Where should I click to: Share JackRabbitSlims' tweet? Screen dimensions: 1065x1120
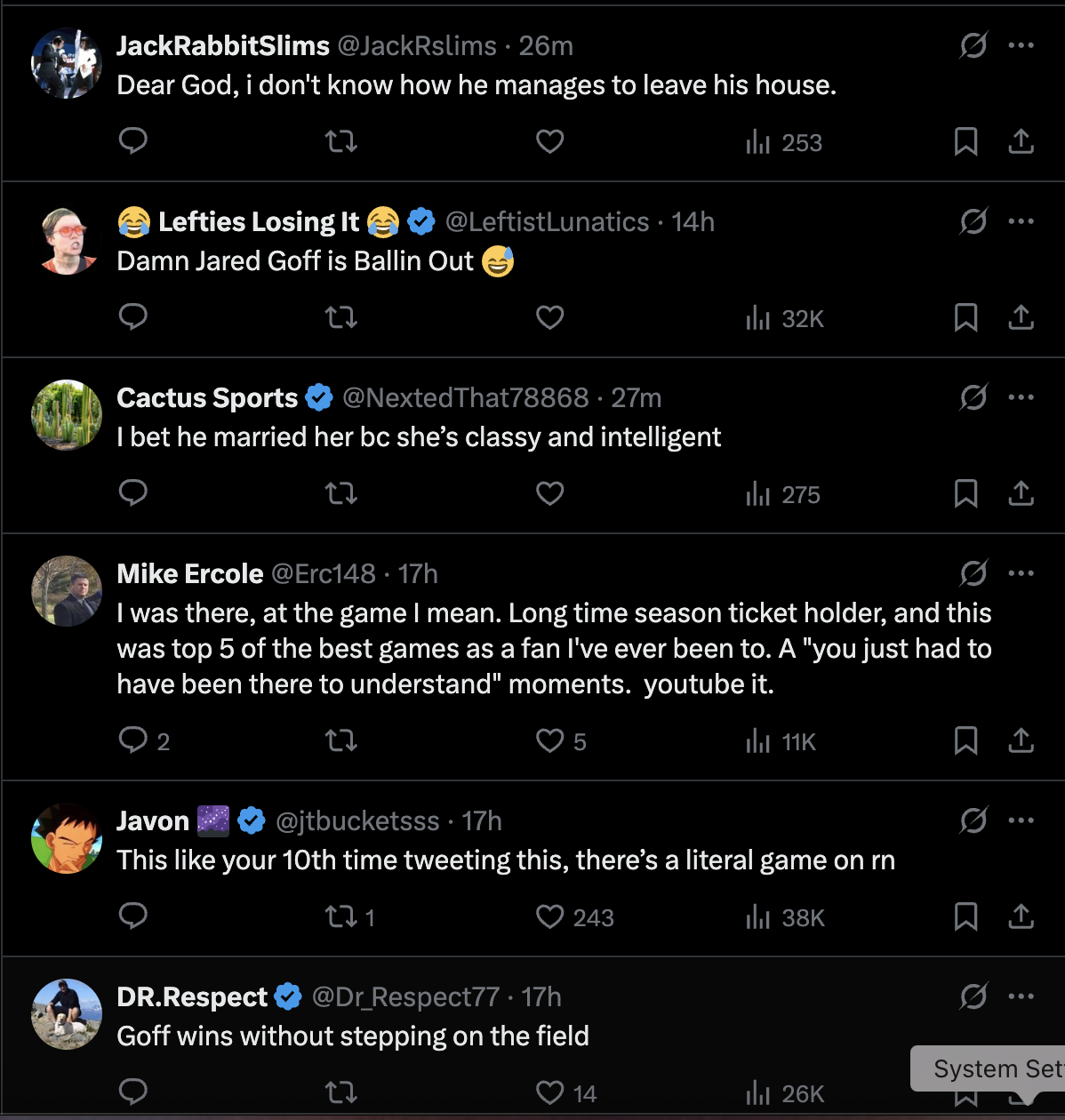[x=1021, y=141]
